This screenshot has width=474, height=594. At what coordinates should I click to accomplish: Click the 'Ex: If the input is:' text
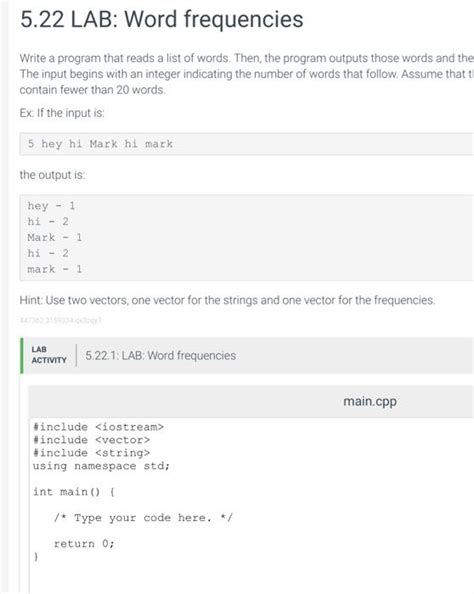tap(62, 113)
